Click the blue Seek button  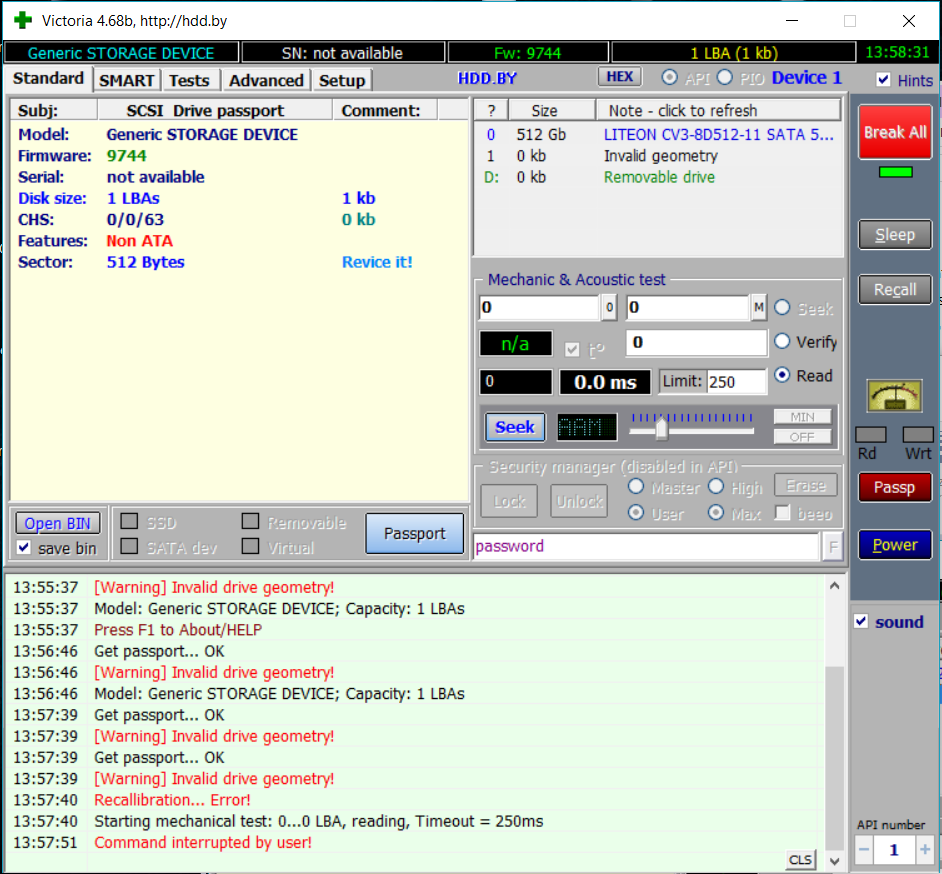515,427
